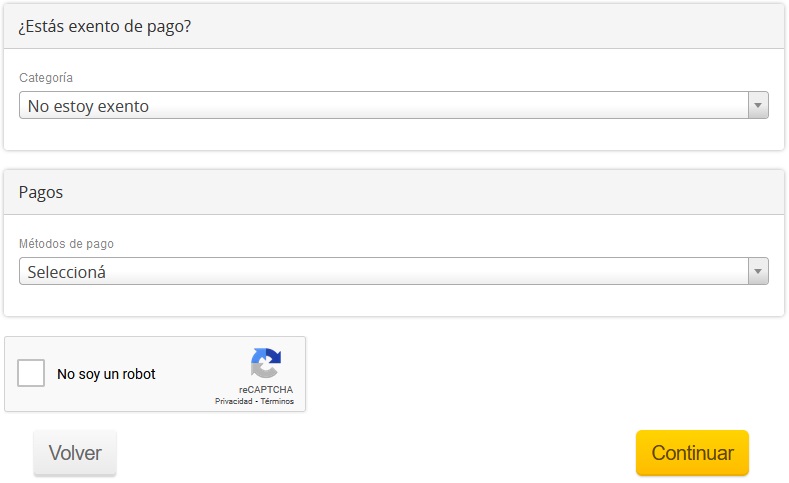Click the "Categoría" field label
The width and height of the screenshot is (789, 483).
[46, 78]
